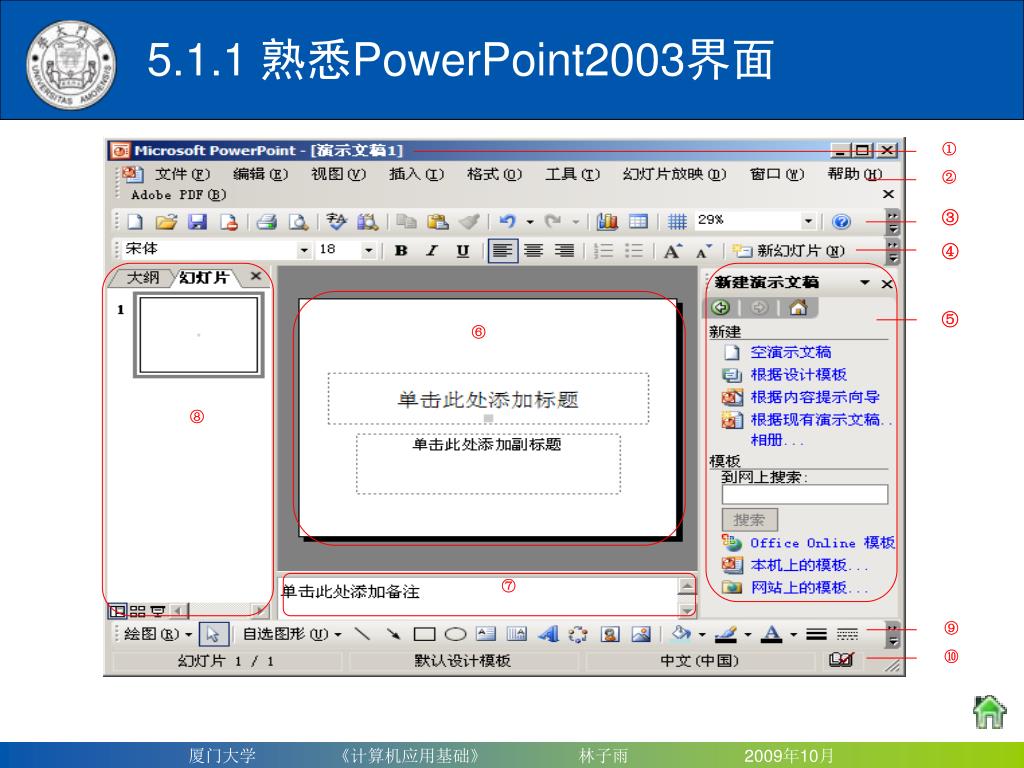Open the 插入 (Insert) menu
The width and height of the screenshot is (1024, 768).
tap(416, 174)
